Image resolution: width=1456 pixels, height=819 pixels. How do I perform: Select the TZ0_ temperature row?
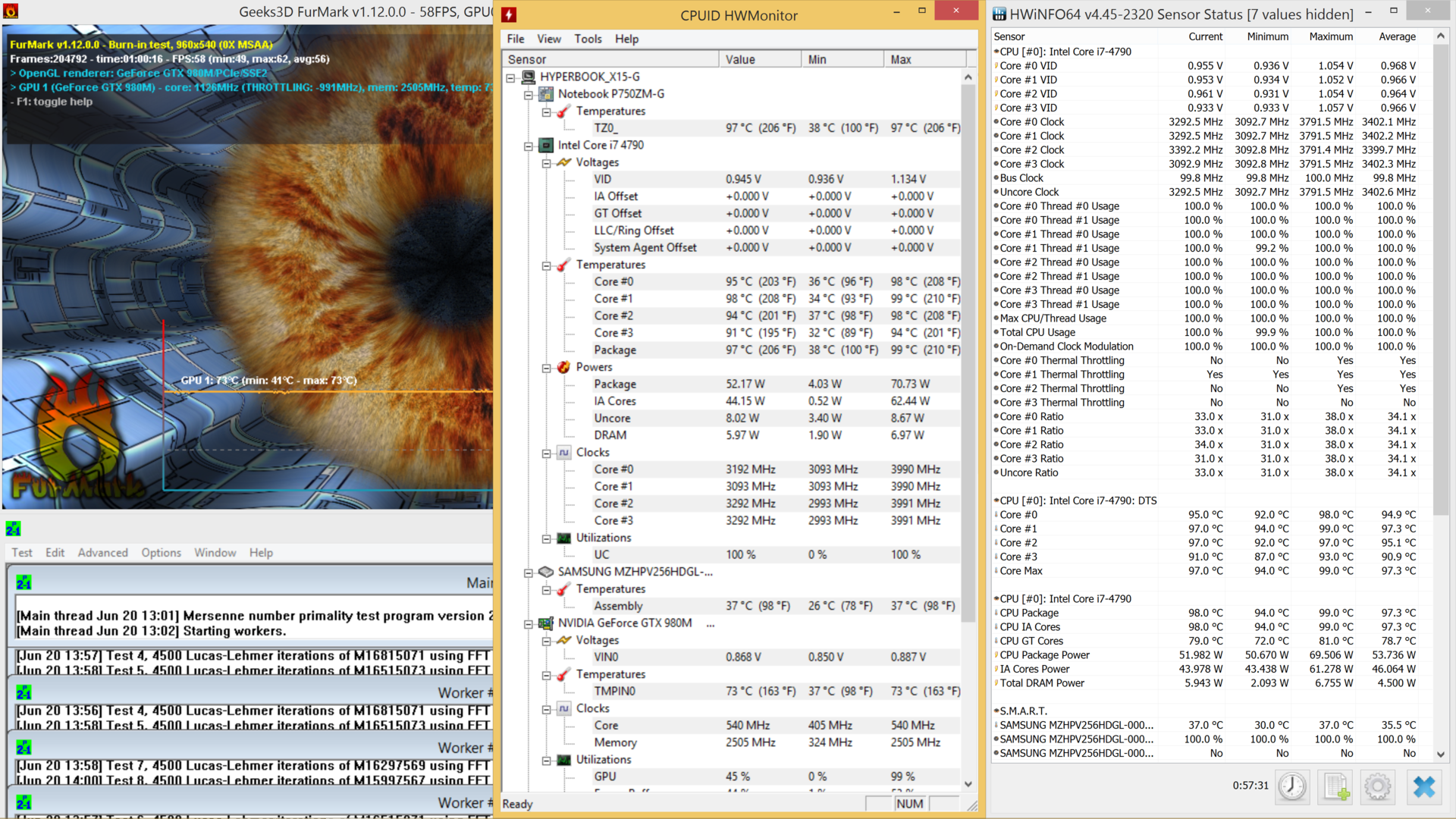pyautogui.click(x=606, y=128)
